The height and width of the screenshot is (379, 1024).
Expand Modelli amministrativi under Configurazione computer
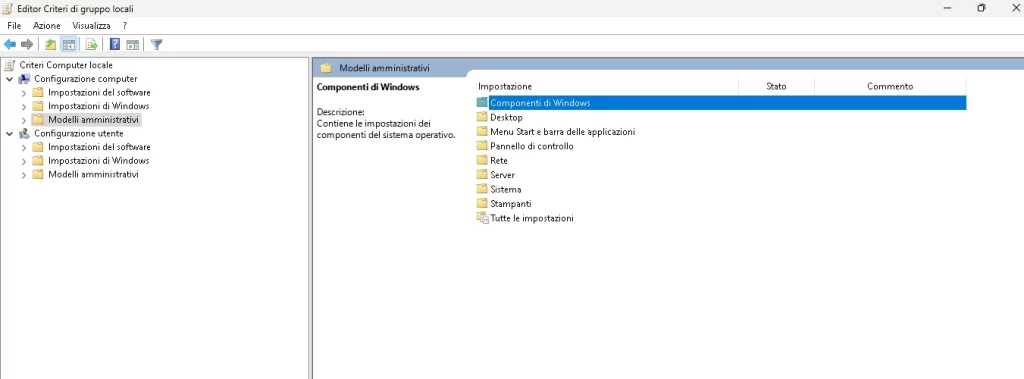(24, 120)
